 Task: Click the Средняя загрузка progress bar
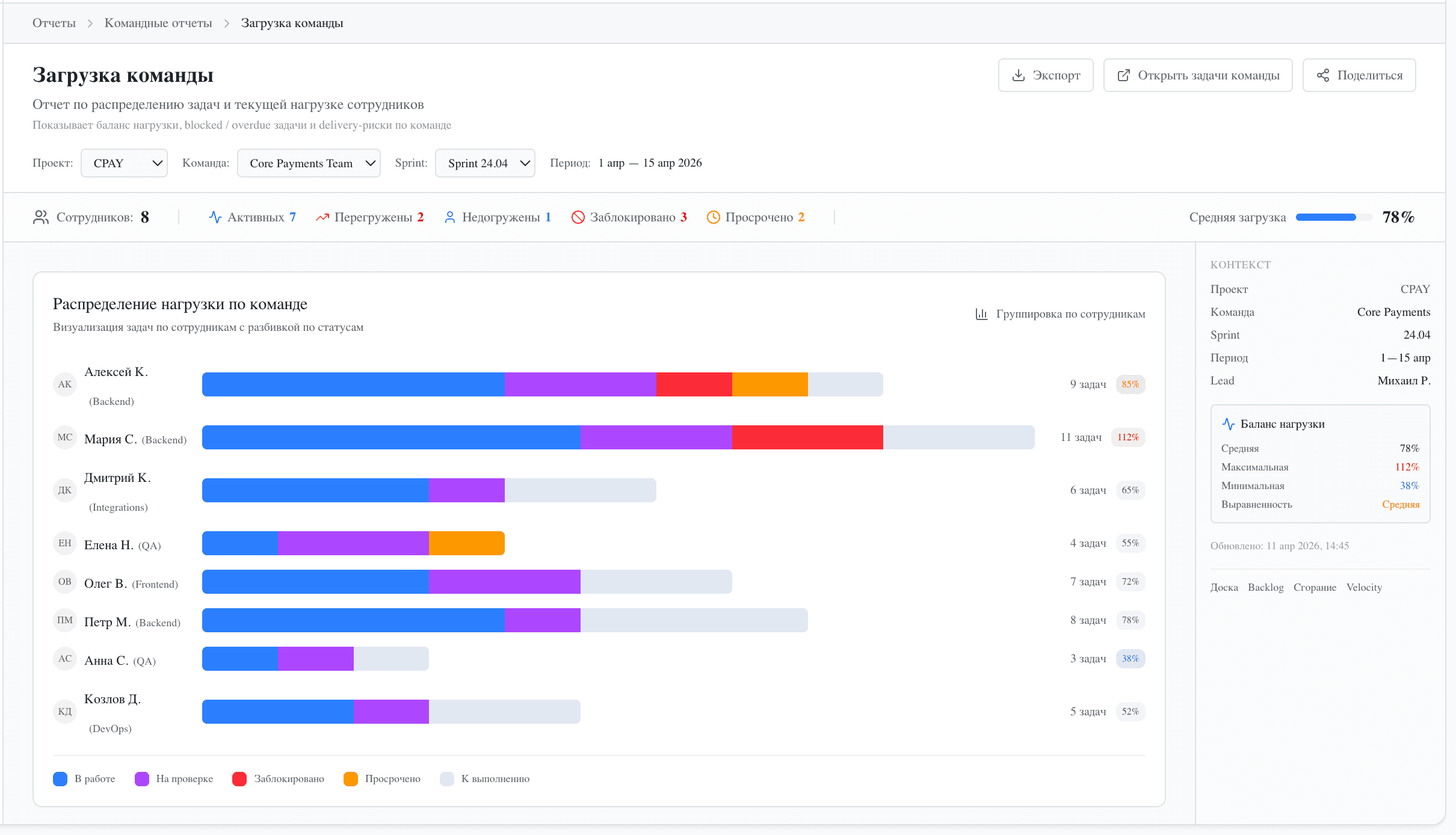click(x=1333, y=217)
